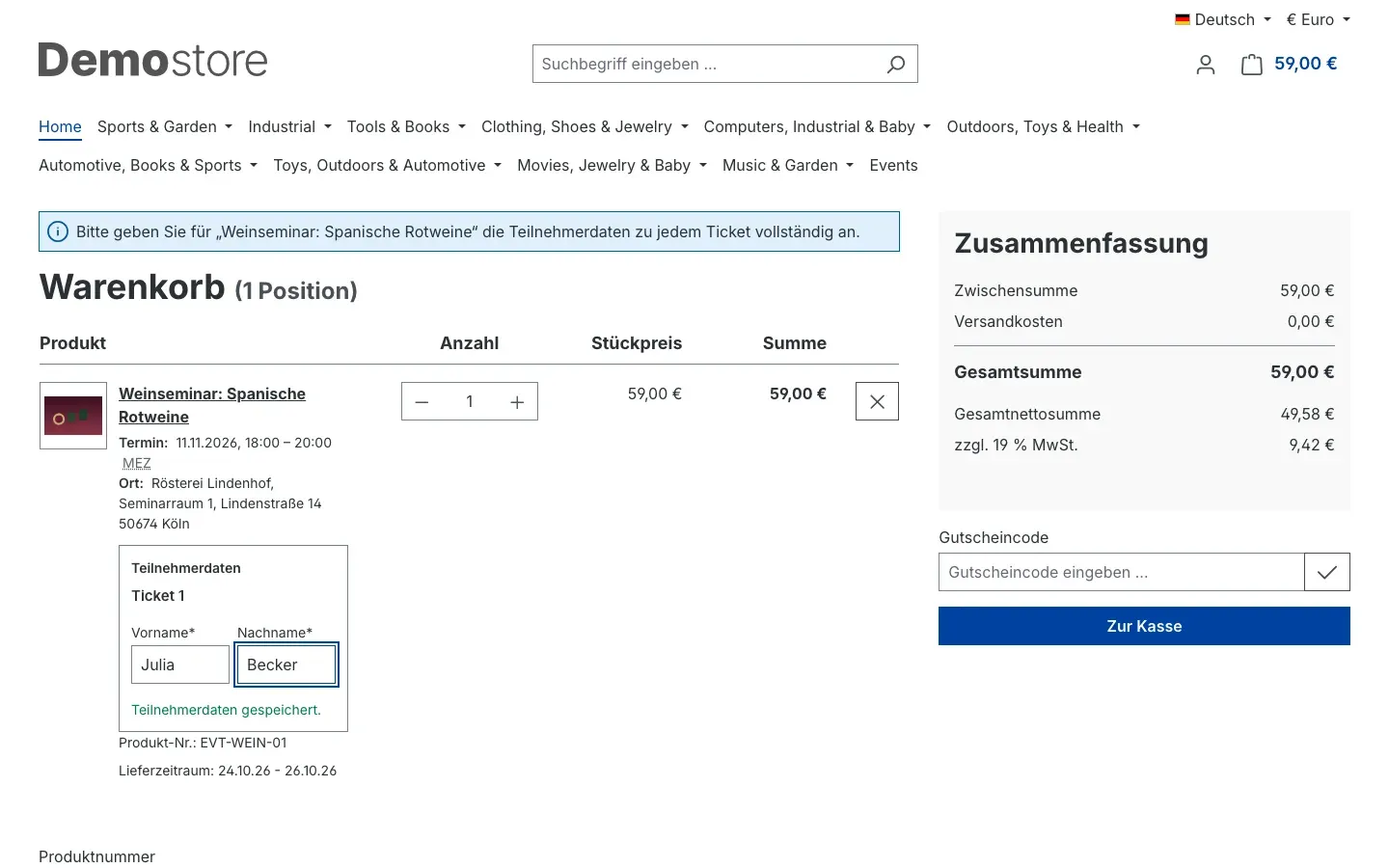Screen dimensions: 1389x868
Task: Open the shopping cart bag icon
Action: pyautogui.click(x=1251, y=65)
